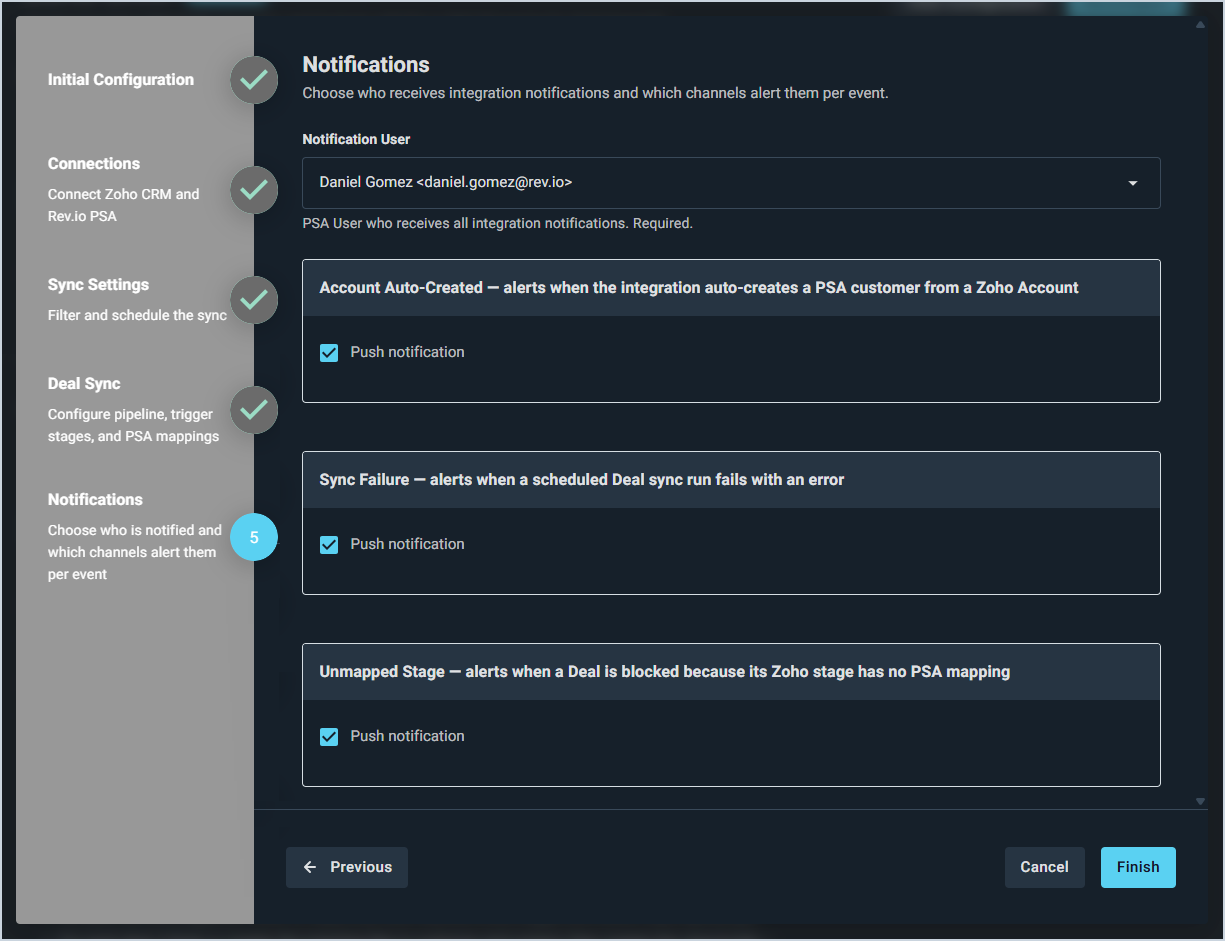
Task: Click the Sync Settings step checkmark icon
Action: [x=254, y=300]
